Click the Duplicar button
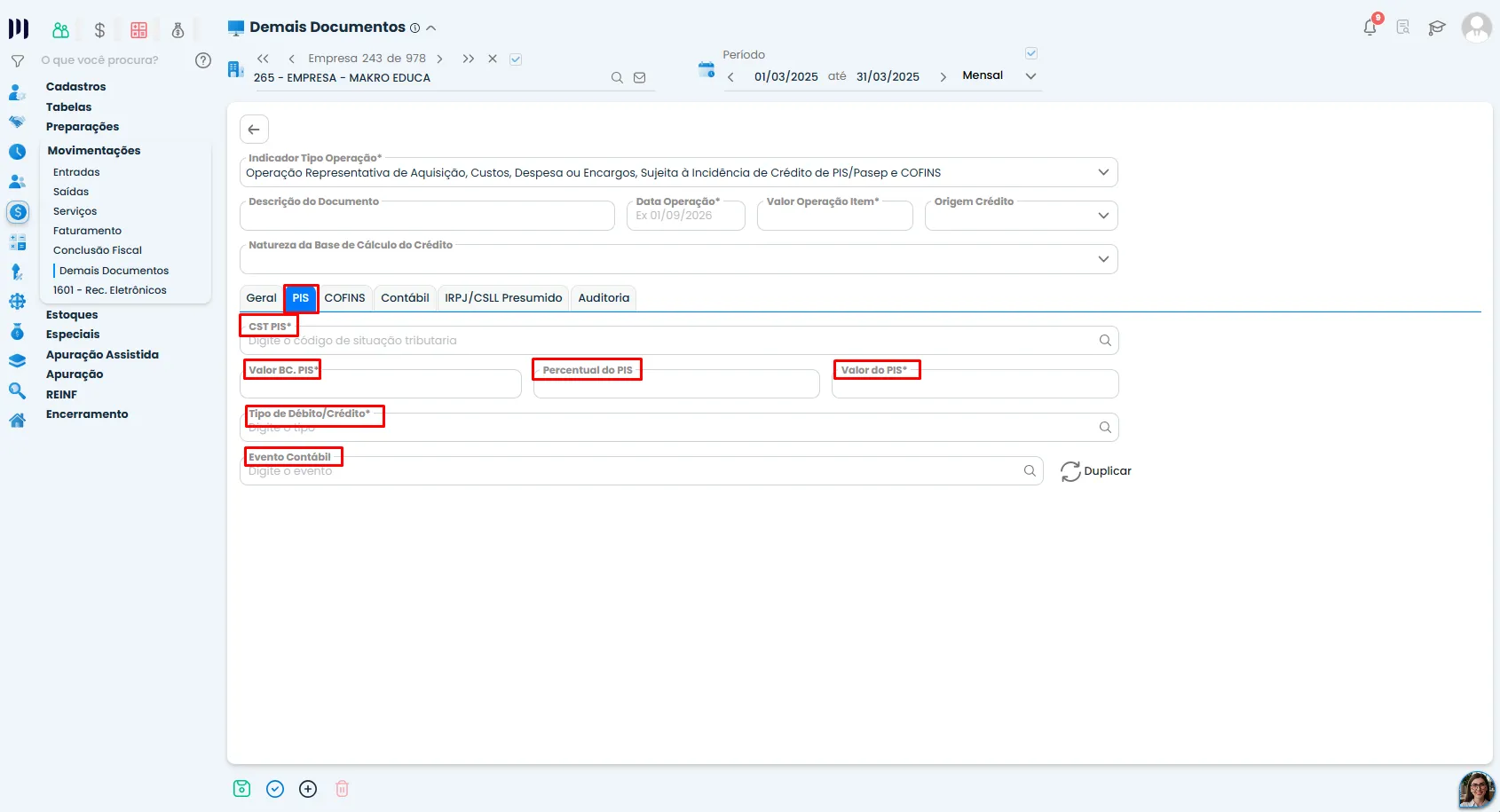This screenshot has width=1500, height=812. [x=1096, y=471]
